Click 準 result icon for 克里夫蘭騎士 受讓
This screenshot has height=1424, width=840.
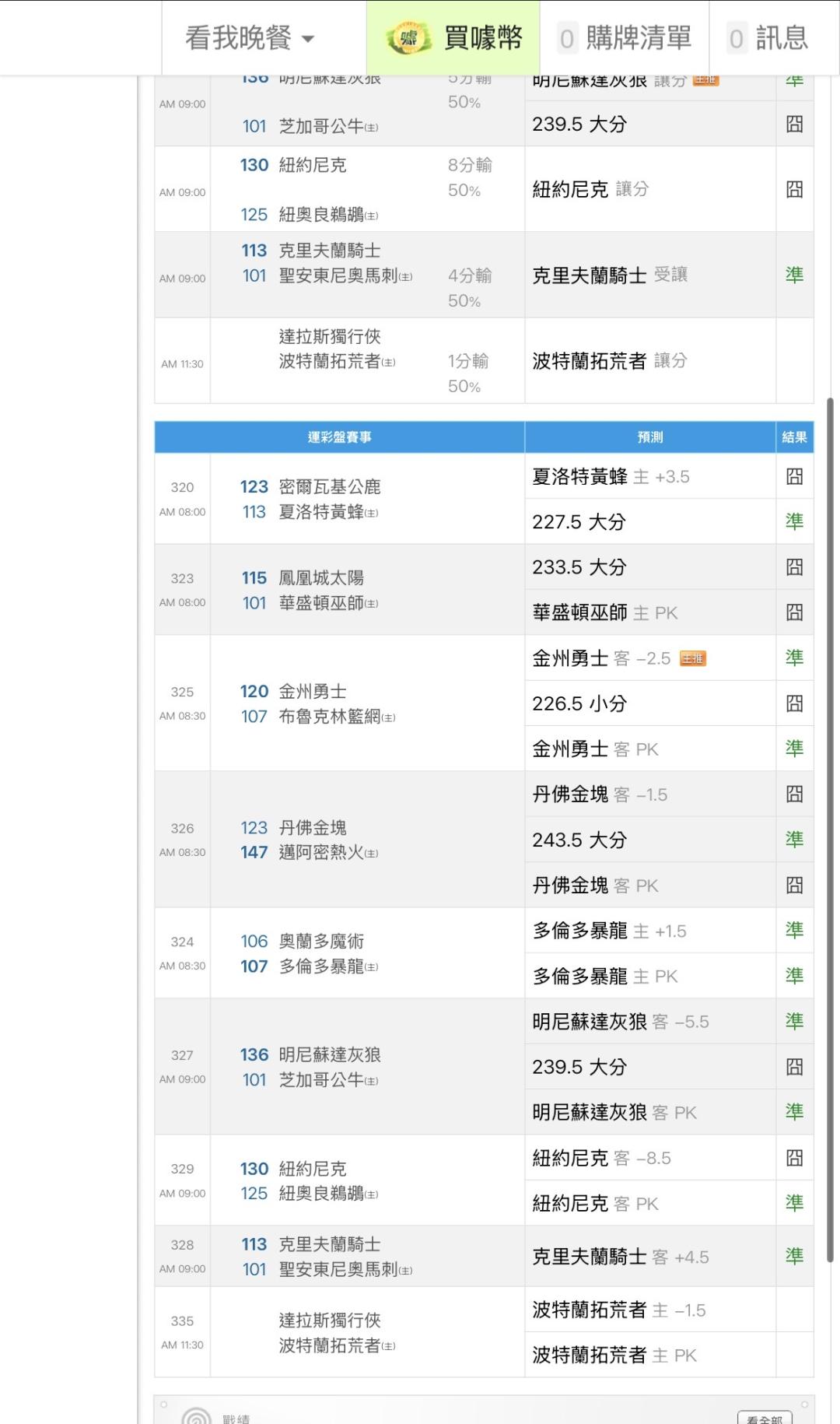click(x=794, y=275)
